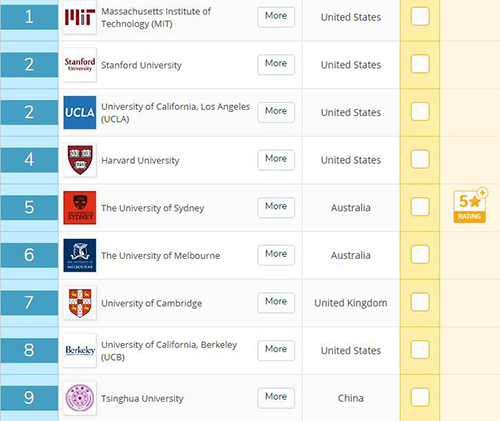Click More button for Berkeley (UCB)
Image resolution: width=500 pixels, height=421 pixels.
pyautogui.click(x=276, y=350)
